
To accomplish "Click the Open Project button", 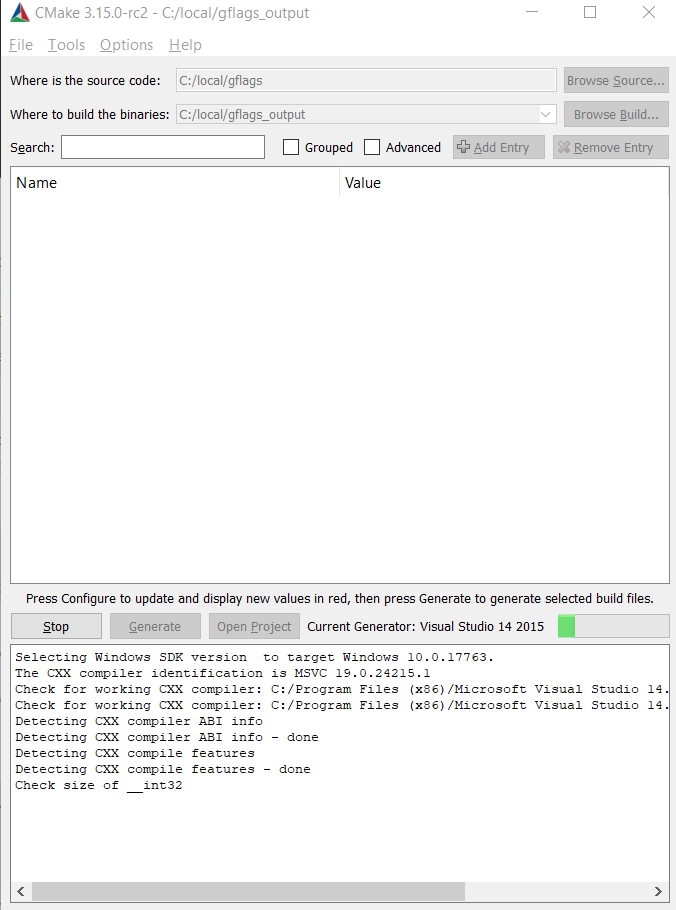I will click(254, 627).
